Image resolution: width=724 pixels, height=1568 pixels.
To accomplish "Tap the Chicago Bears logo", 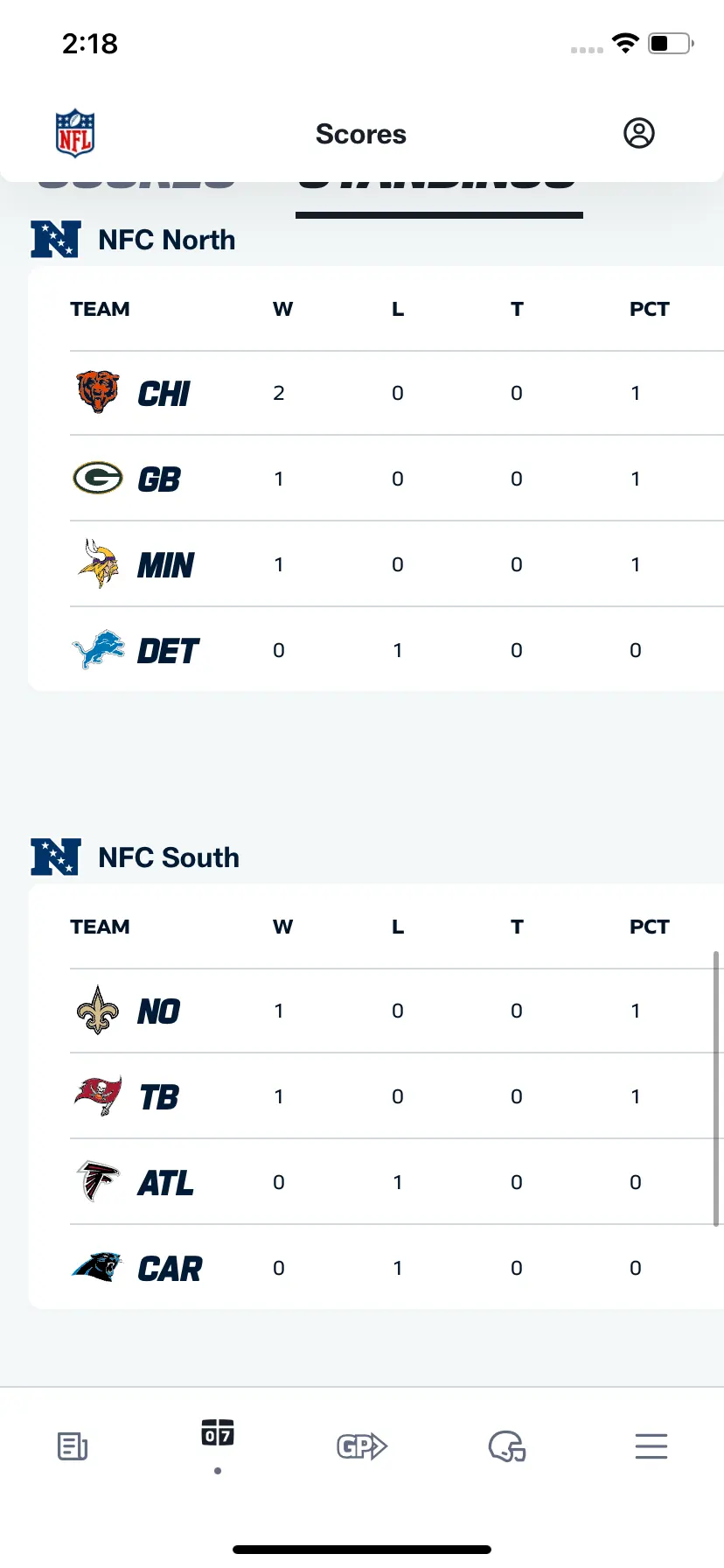I will pyautogui.click(x=98, y=392).
